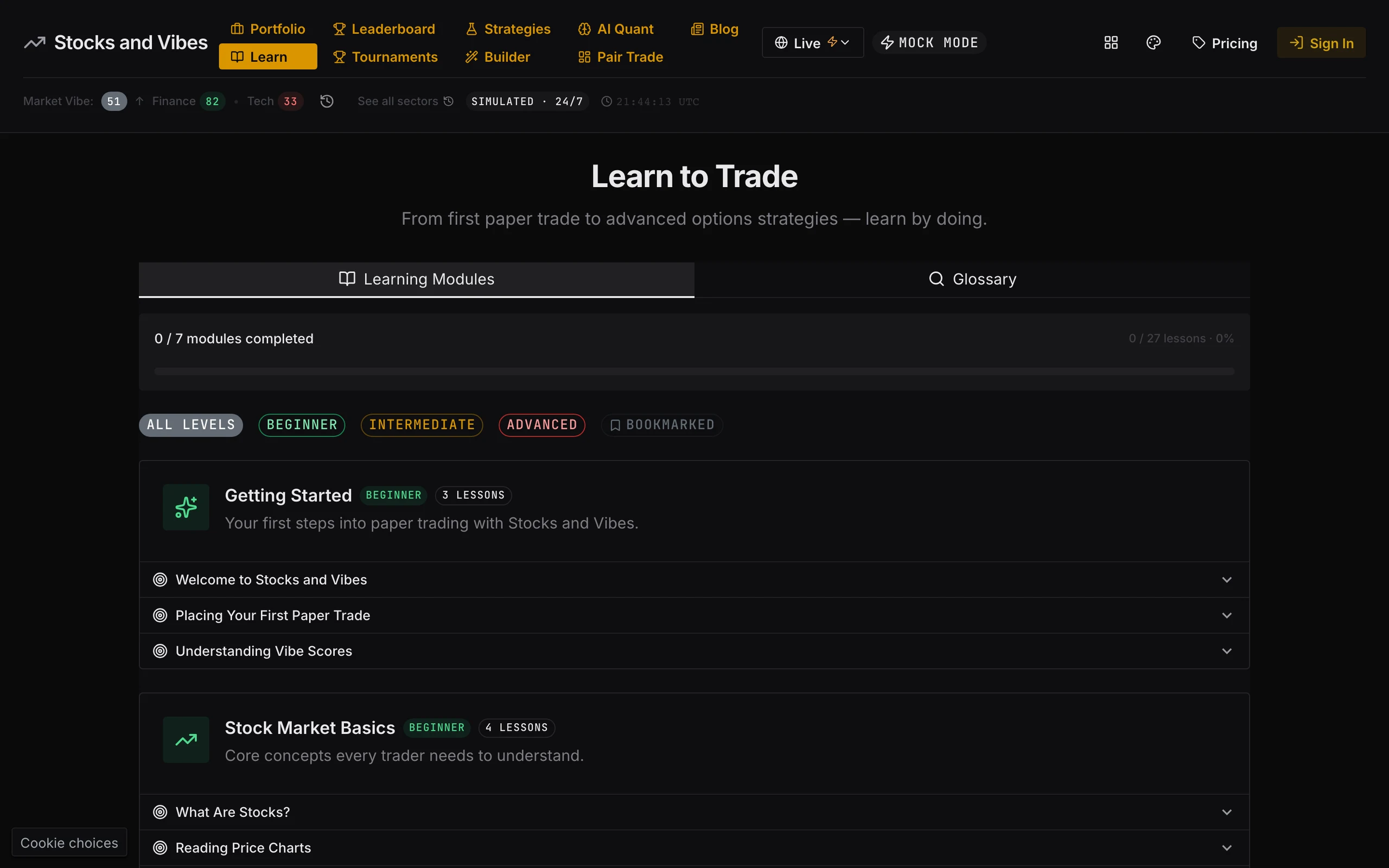Click the up arrow beside Market Vibe score
Viewport: 1389px width, 868px height.
click(x=139, y=101)
